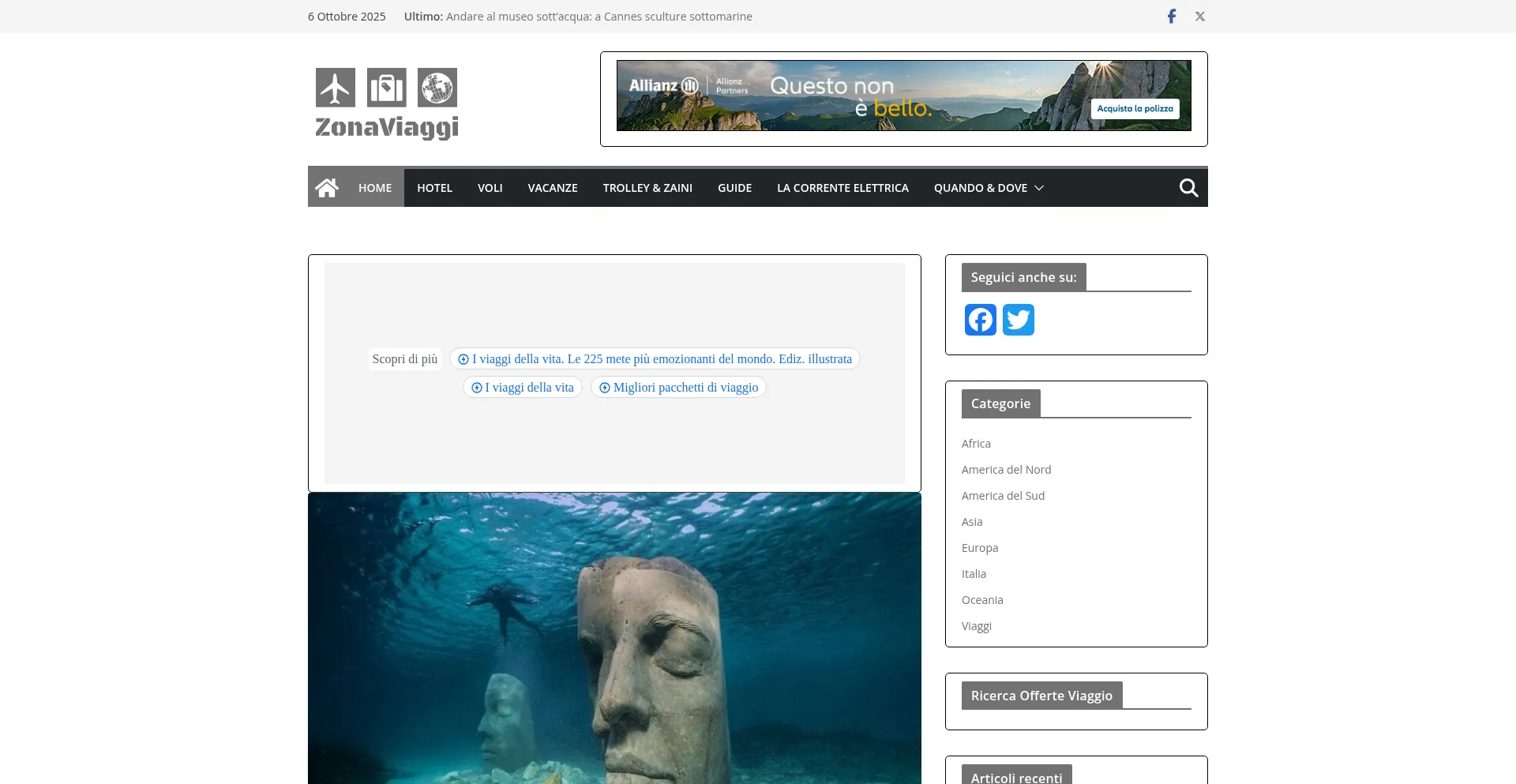
Task: Open 'I viaggi della vita' short suggestion link
Action: (523, 388)
